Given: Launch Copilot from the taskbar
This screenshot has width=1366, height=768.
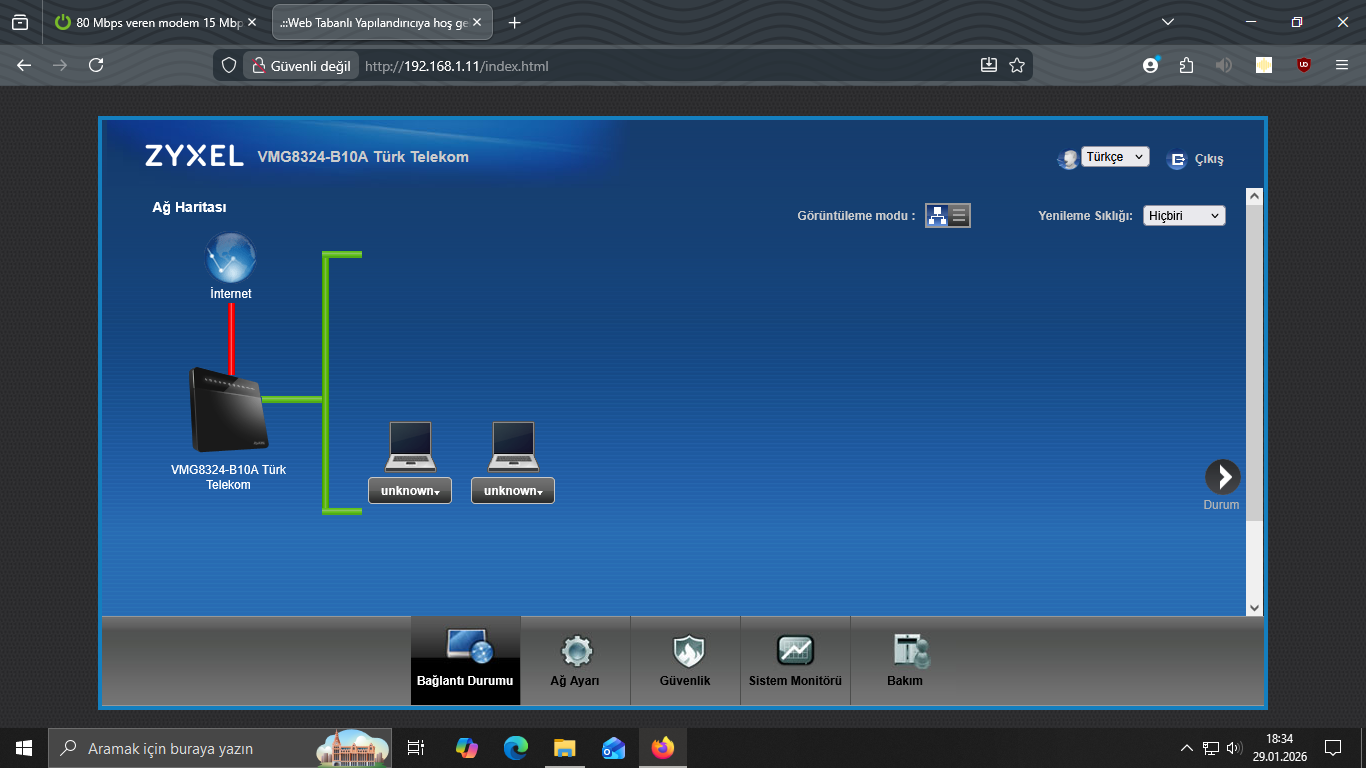Looking at the screenshot, I should [466, 748].
